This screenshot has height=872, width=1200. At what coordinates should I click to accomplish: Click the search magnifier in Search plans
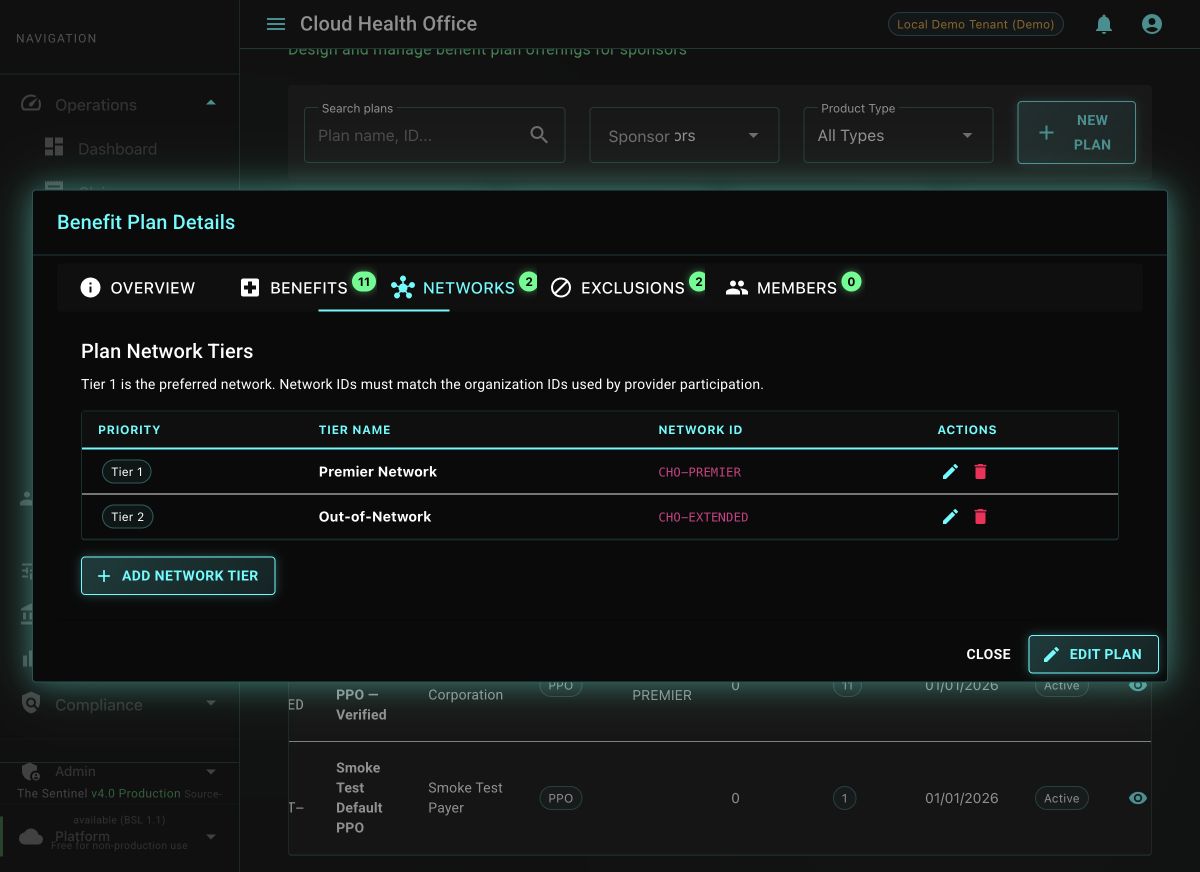[539, 135]
